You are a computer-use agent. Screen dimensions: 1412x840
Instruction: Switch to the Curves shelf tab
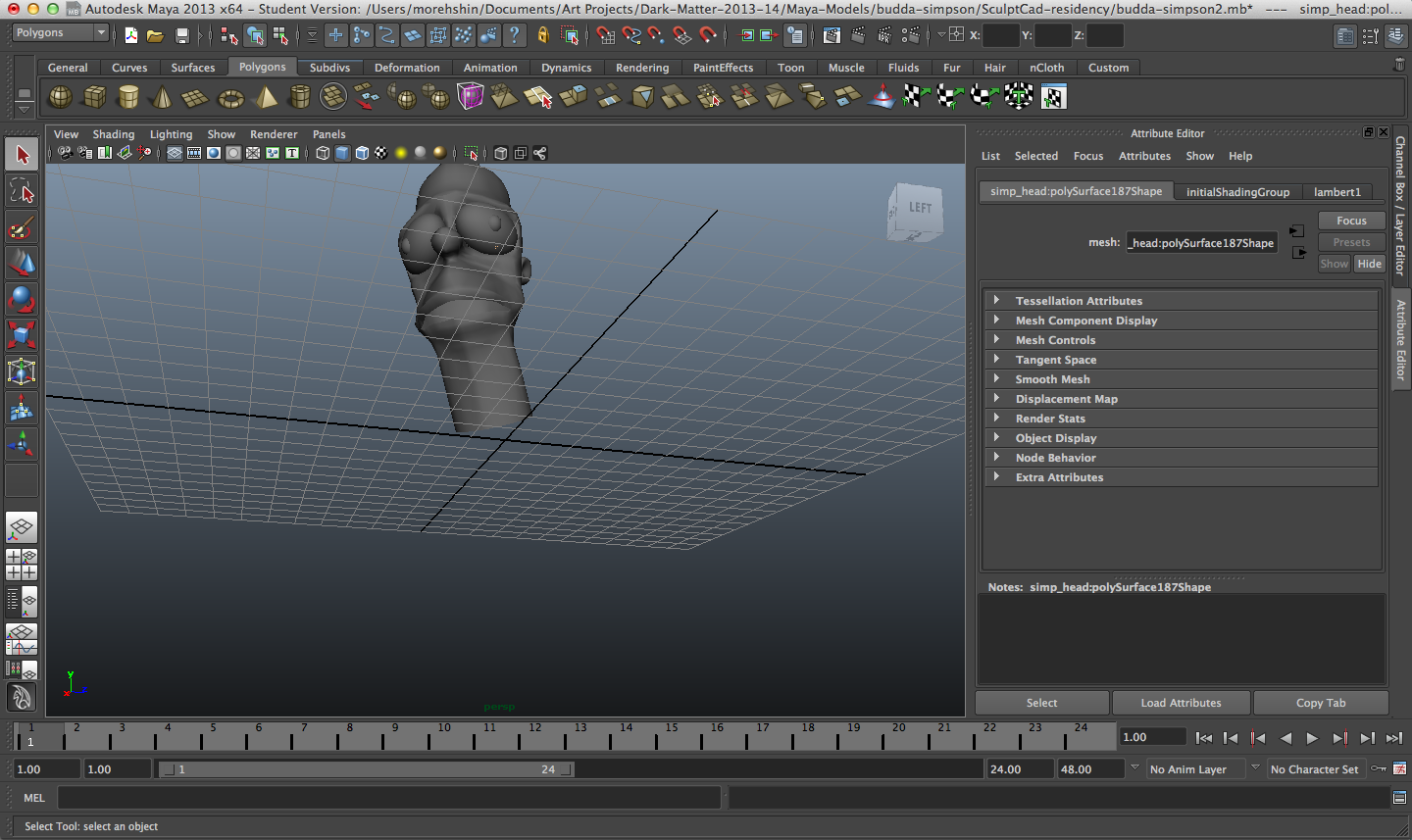pos(129,68)
